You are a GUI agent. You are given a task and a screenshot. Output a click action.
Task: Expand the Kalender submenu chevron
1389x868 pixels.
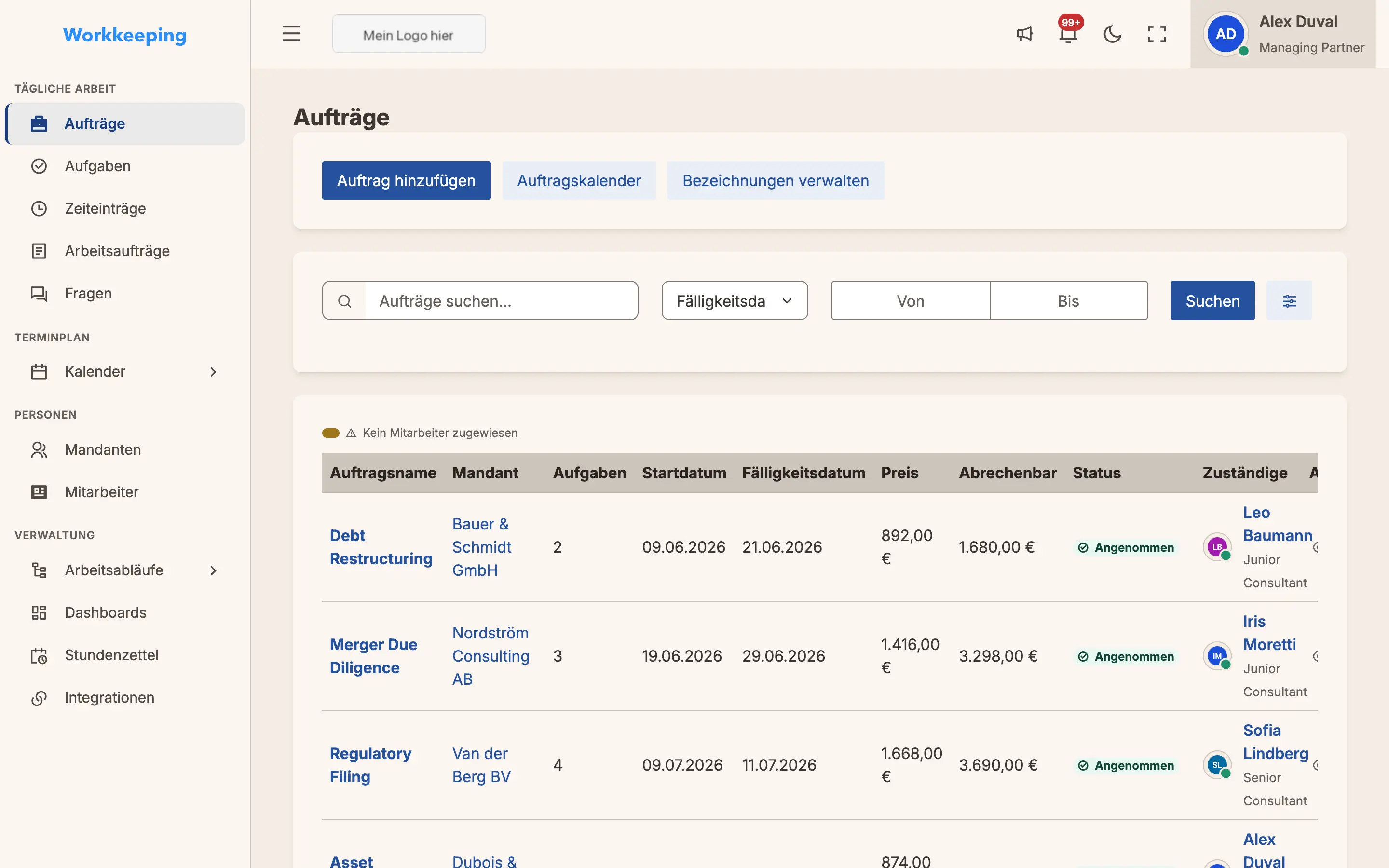pos(213,372)
